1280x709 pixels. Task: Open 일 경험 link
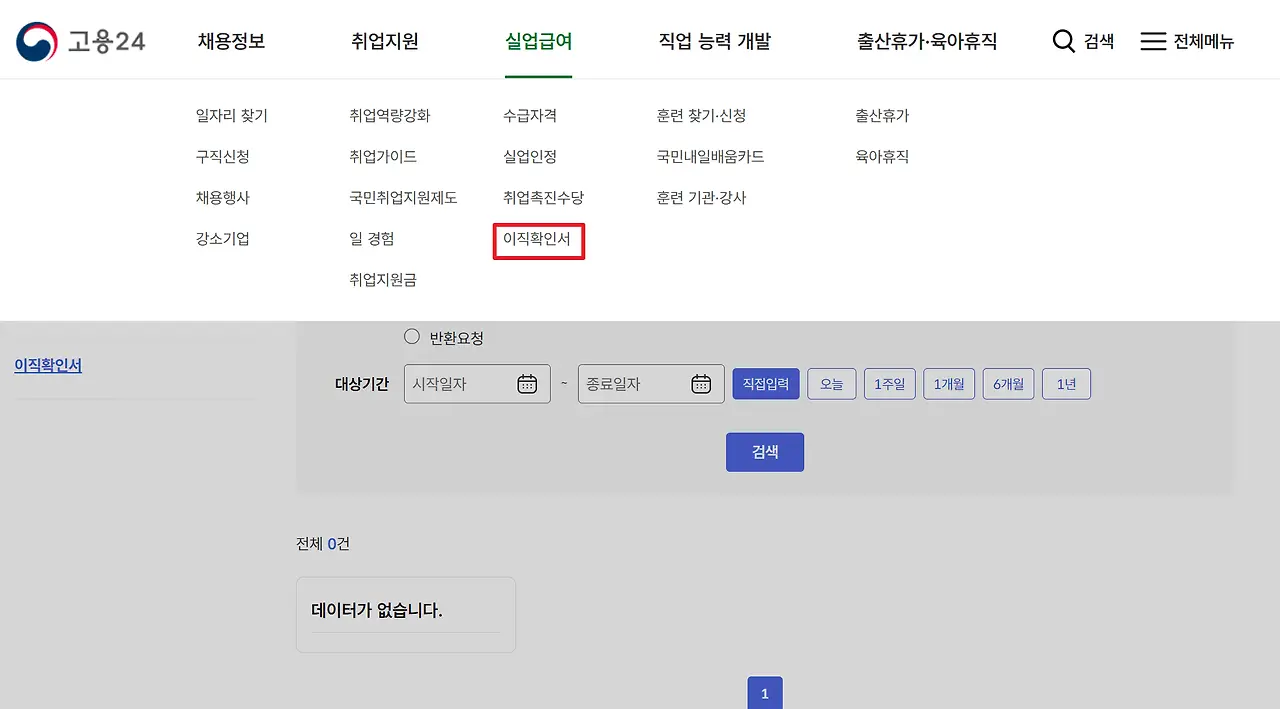point(372,239)
